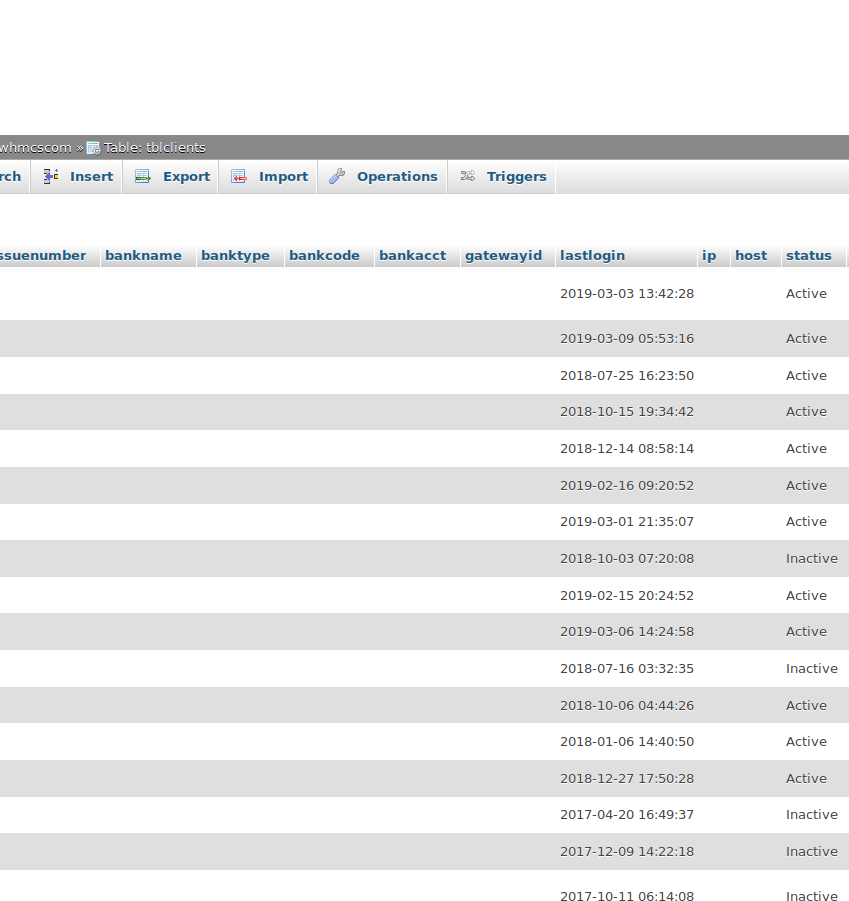849x901 pixels.
Task: Sort by the ip column header
Action: pos(709,256)
